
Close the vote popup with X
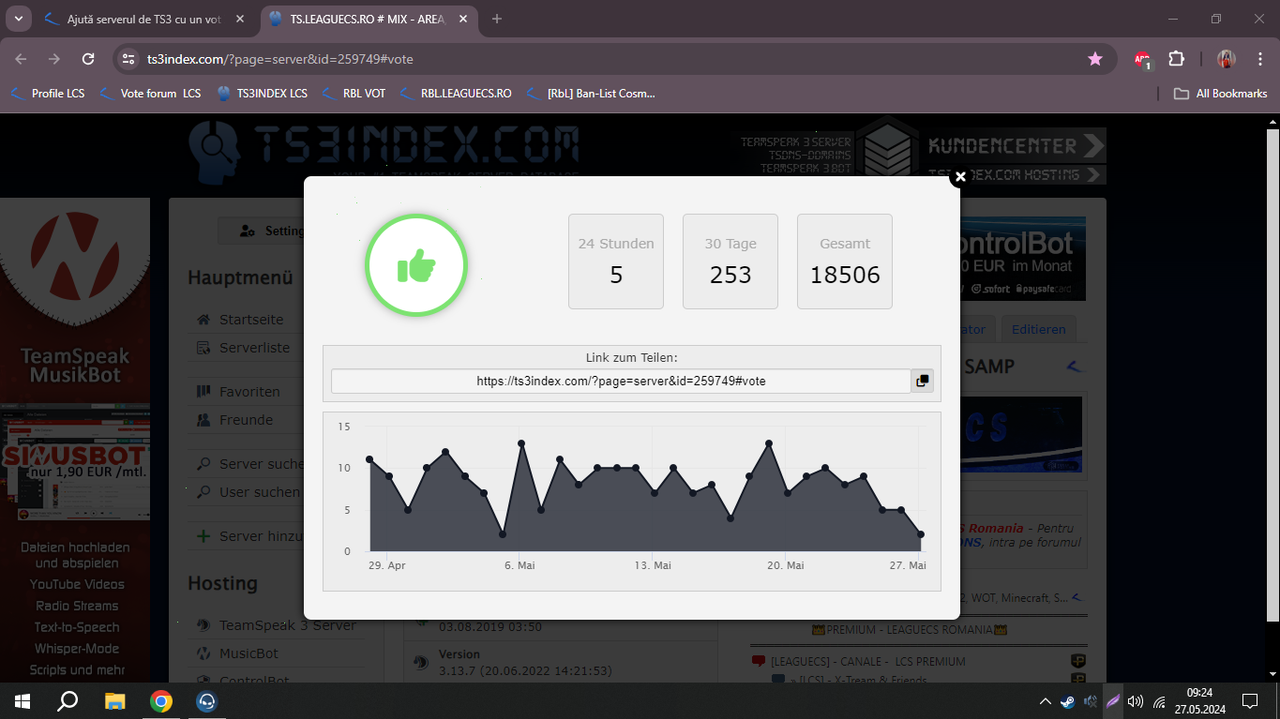(960, 177)
